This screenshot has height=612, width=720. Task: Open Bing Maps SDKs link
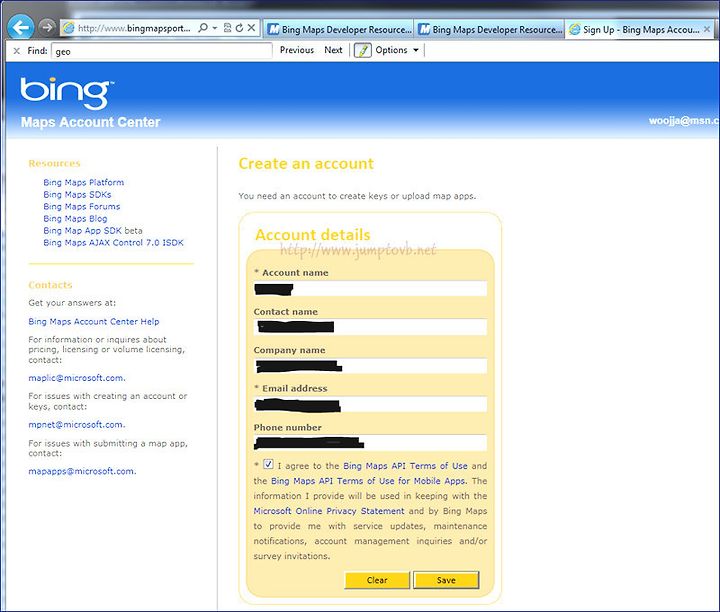point(77,194)
